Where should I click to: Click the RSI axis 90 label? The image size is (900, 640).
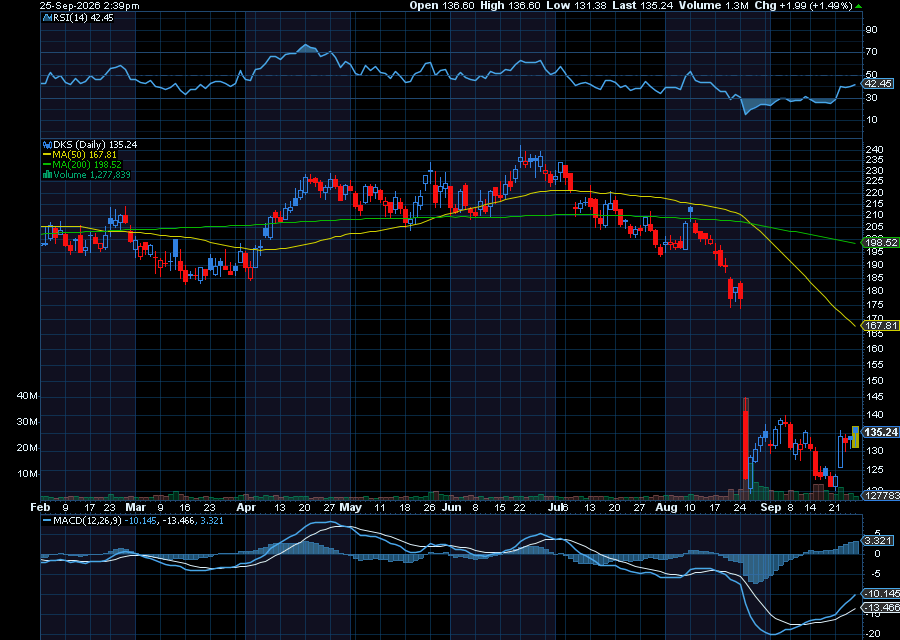pos(871,30)
